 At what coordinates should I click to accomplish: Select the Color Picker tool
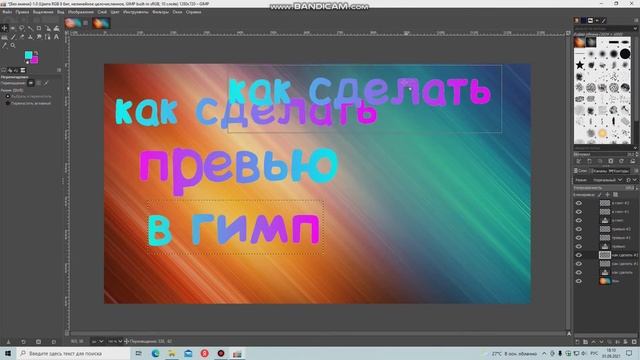(4, 45)
